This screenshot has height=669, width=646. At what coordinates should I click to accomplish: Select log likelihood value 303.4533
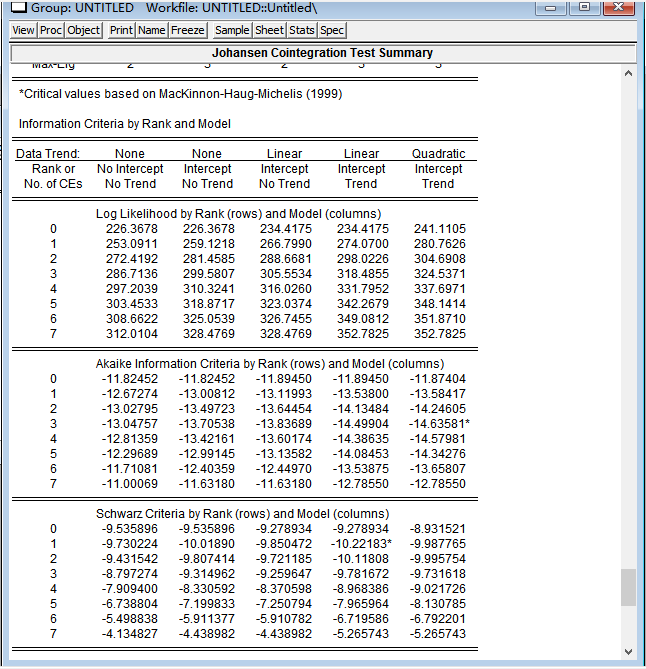[132, 304]
